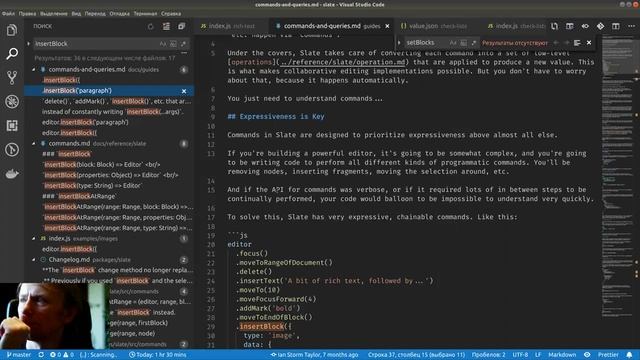The height and width of the screenshot is (360, 640).
Task: Toggle match whole word in the search panel
Action: [173, 44]
